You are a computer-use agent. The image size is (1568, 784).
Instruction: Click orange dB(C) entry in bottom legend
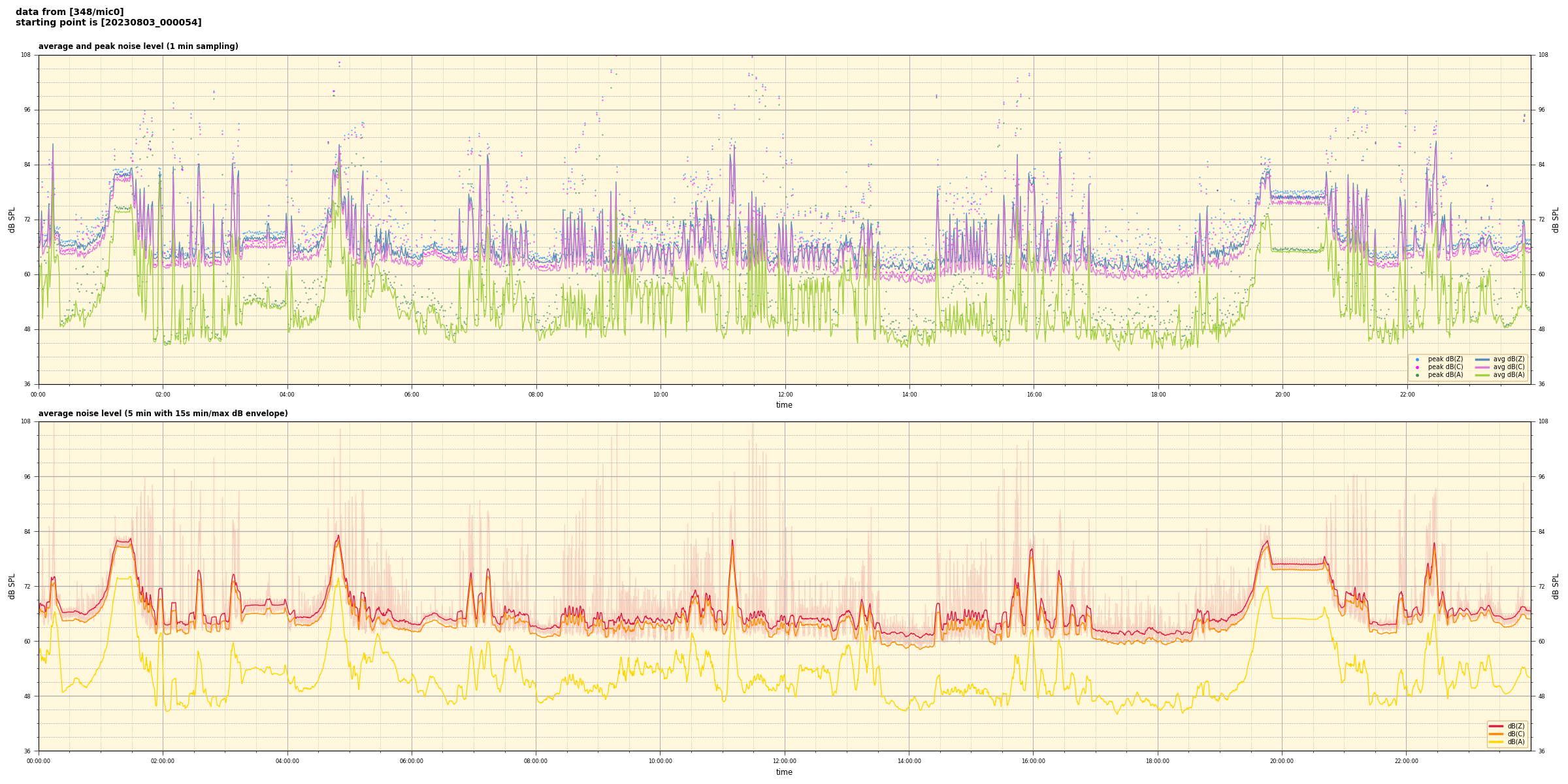[1495, 734]
